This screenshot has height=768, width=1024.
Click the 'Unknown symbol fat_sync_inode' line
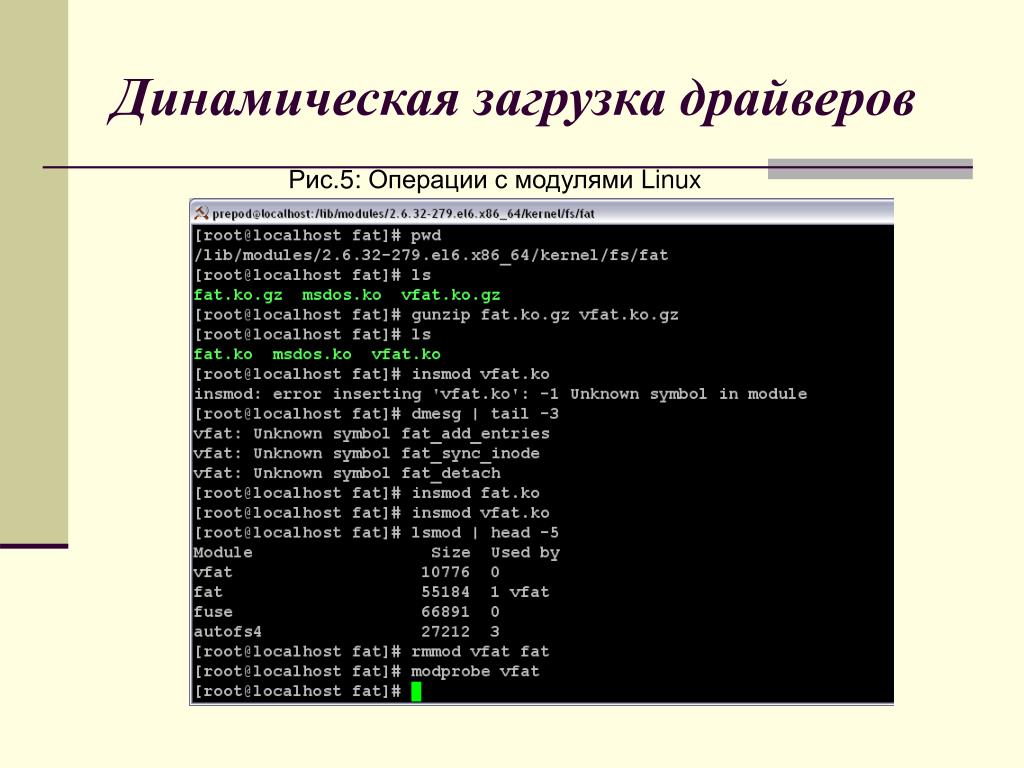click(366, 453)
